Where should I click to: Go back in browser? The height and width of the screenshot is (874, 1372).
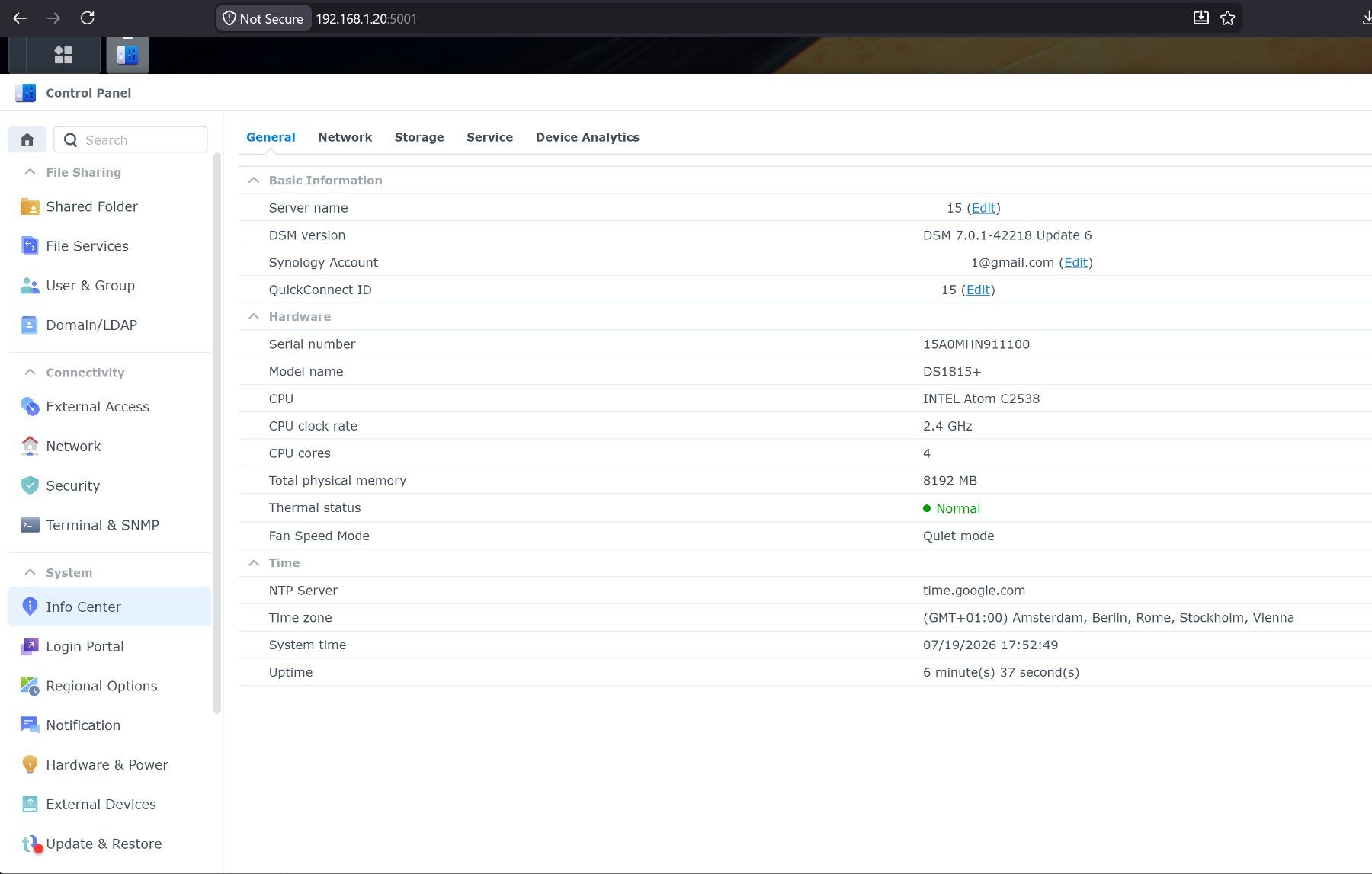[x=20, y=18]
